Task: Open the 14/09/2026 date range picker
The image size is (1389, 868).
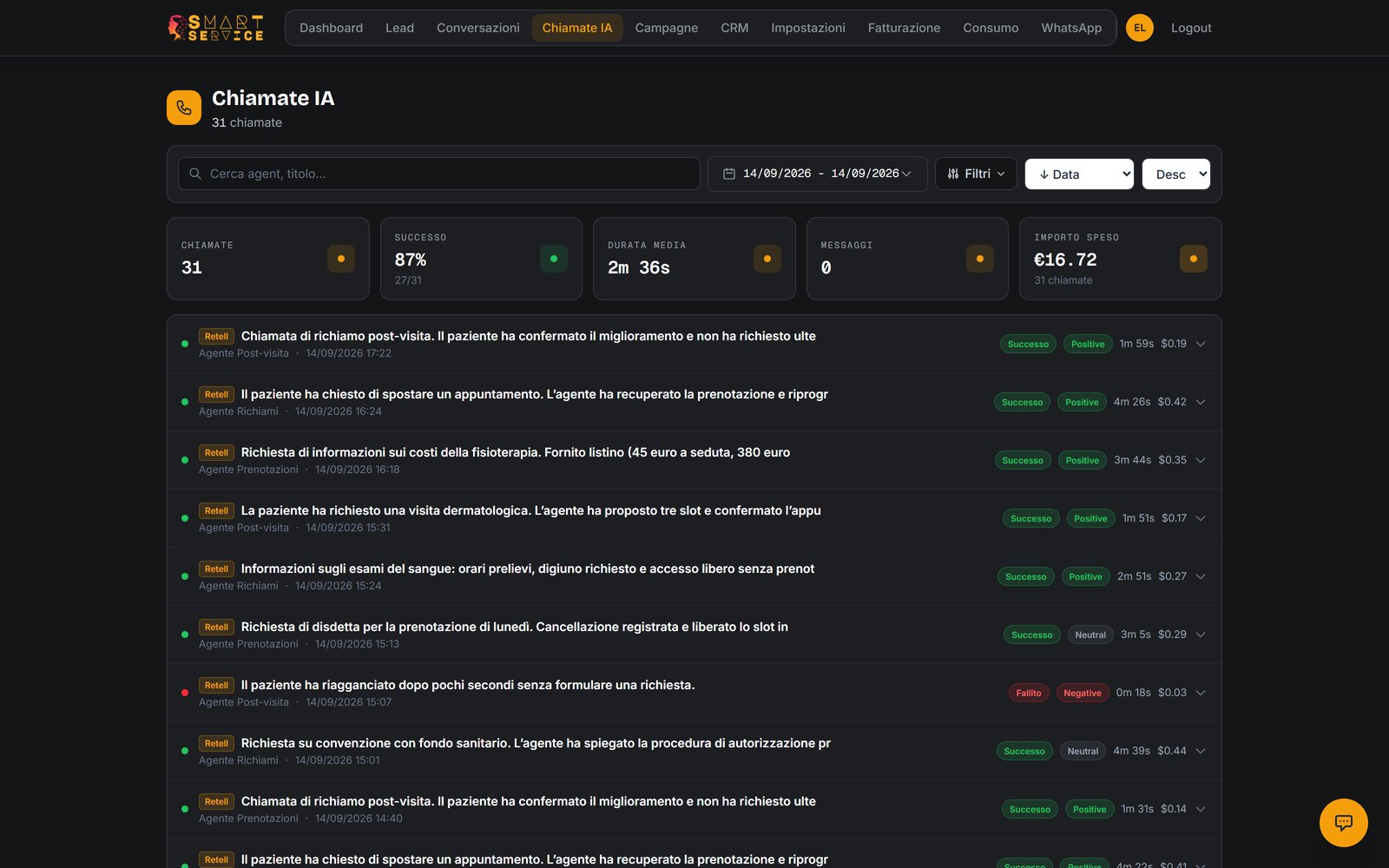Action: point(817,174)
